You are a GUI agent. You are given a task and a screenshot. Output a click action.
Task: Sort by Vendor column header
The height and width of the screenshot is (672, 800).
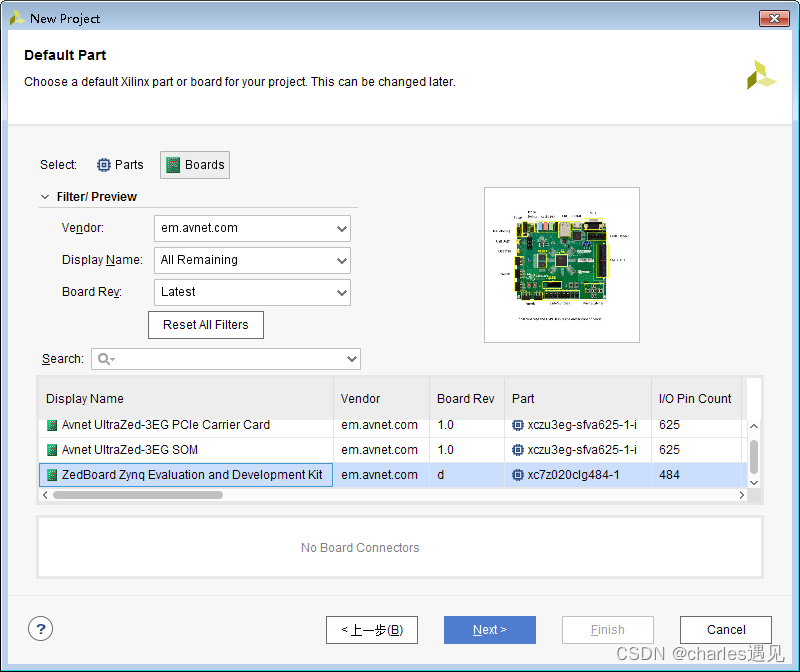point(381,399)
